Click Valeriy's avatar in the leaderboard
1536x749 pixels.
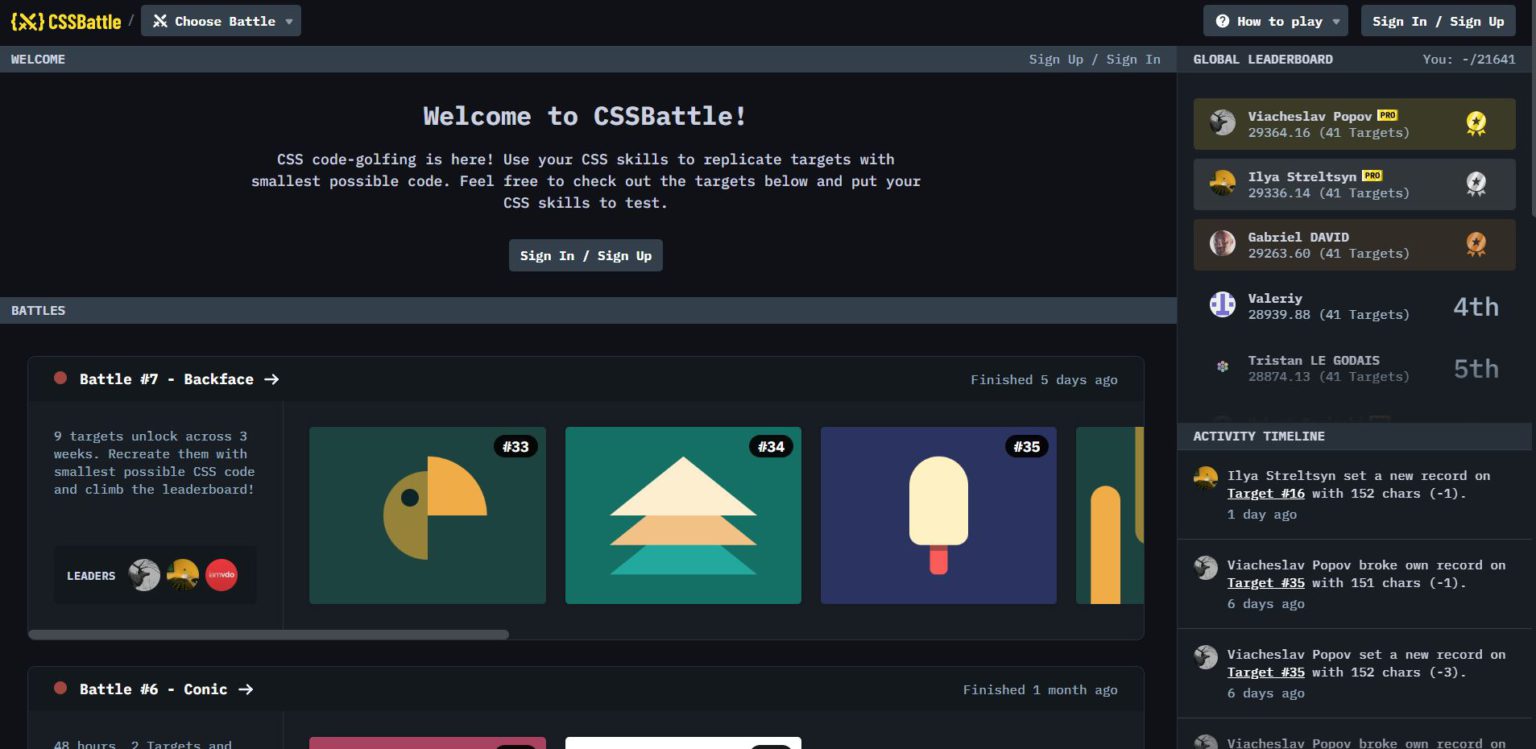tap(1222, 305)
